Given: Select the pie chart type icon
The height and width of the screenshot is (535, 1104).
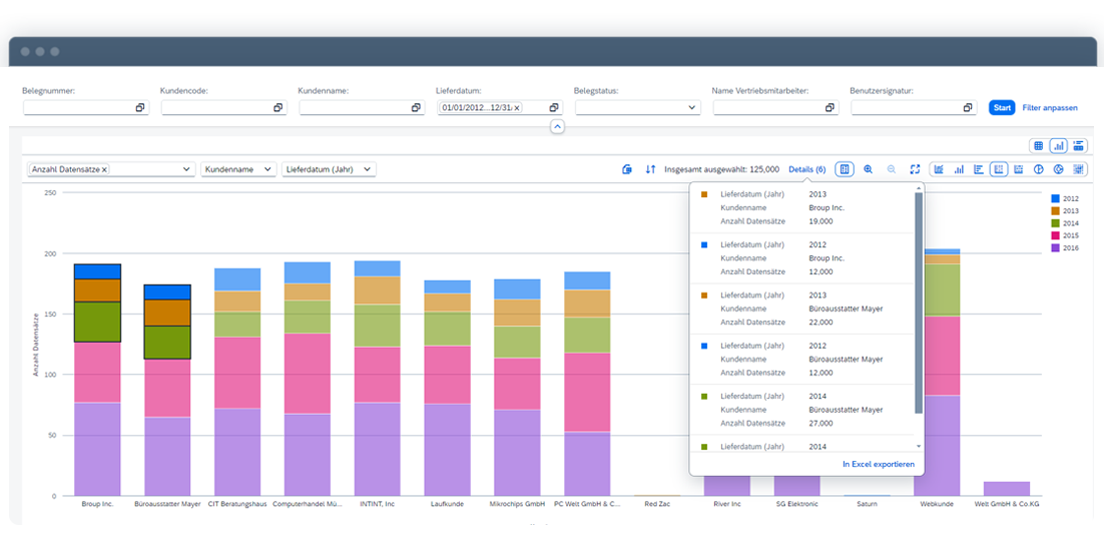Looking at the screenshot, I should click(1038, 170).
